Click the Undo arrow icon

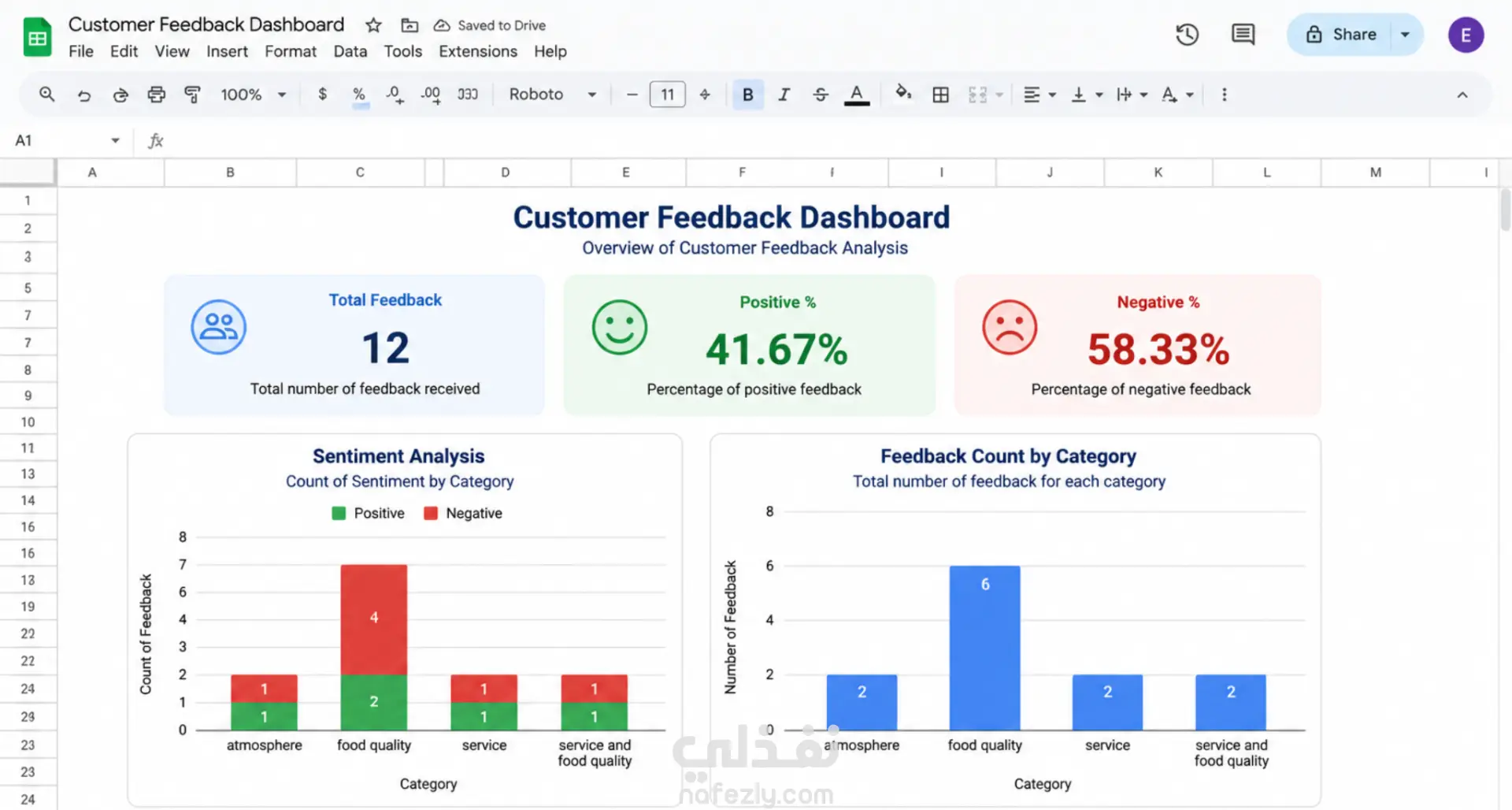[x=84, y=95]
